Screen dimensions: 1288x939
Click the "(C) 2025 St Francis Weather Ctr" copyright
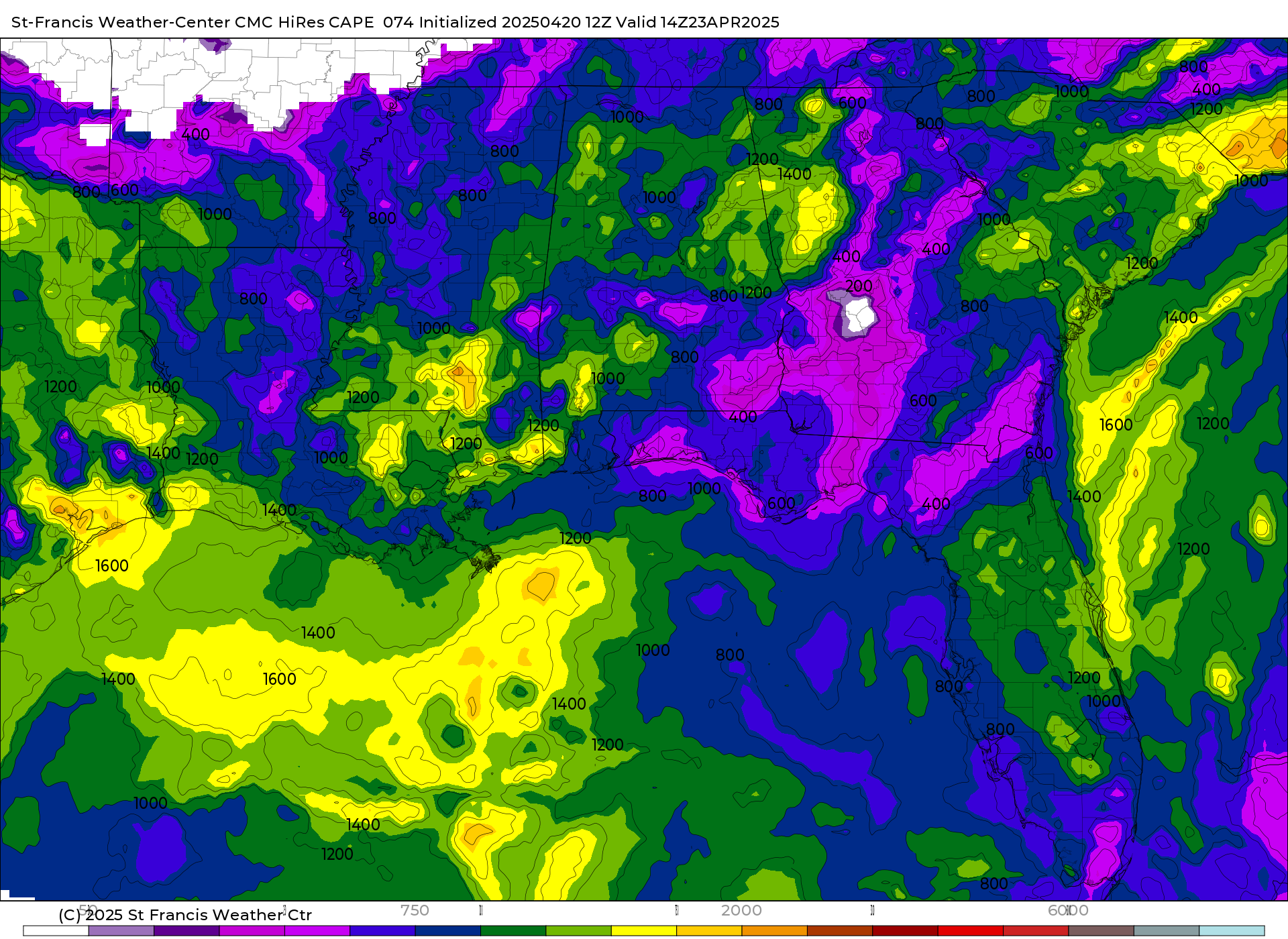[185, 915]
